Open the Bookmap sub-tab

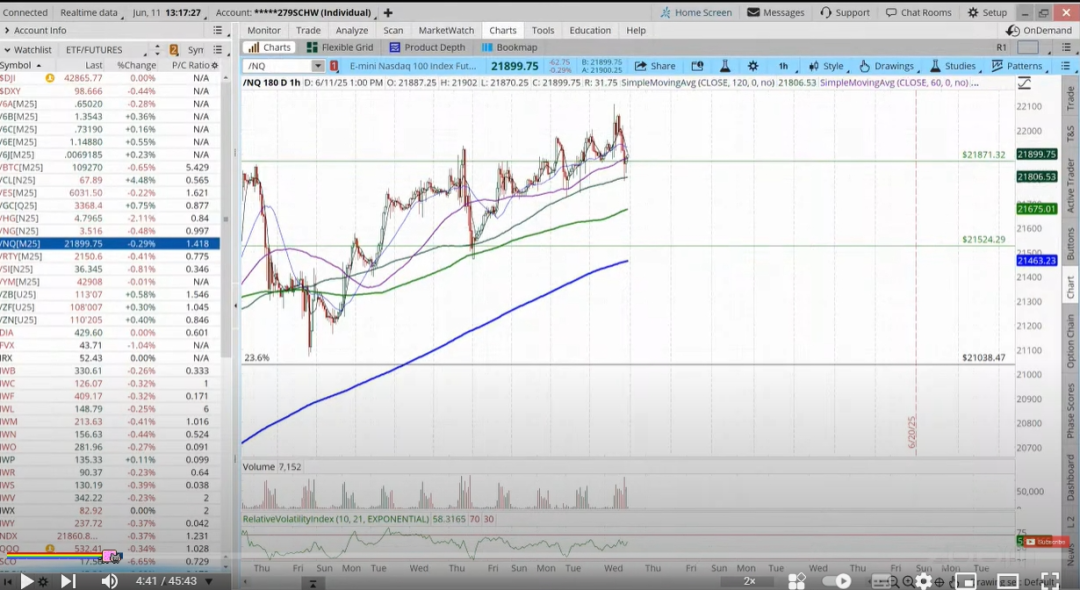(x=510, y=48)
